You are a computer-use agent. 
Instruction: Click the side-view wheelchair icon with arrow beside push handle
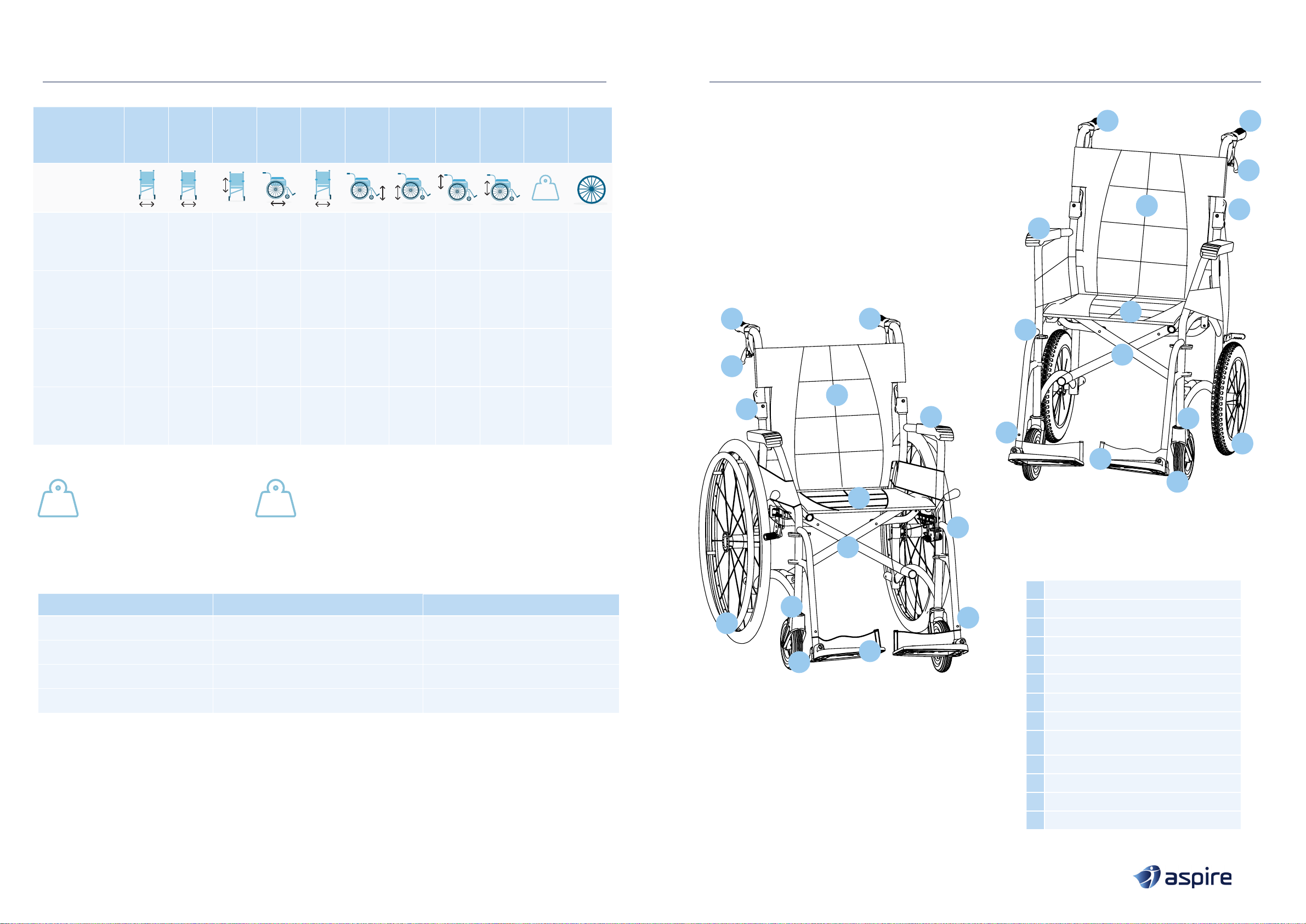[x=457, y=188]
